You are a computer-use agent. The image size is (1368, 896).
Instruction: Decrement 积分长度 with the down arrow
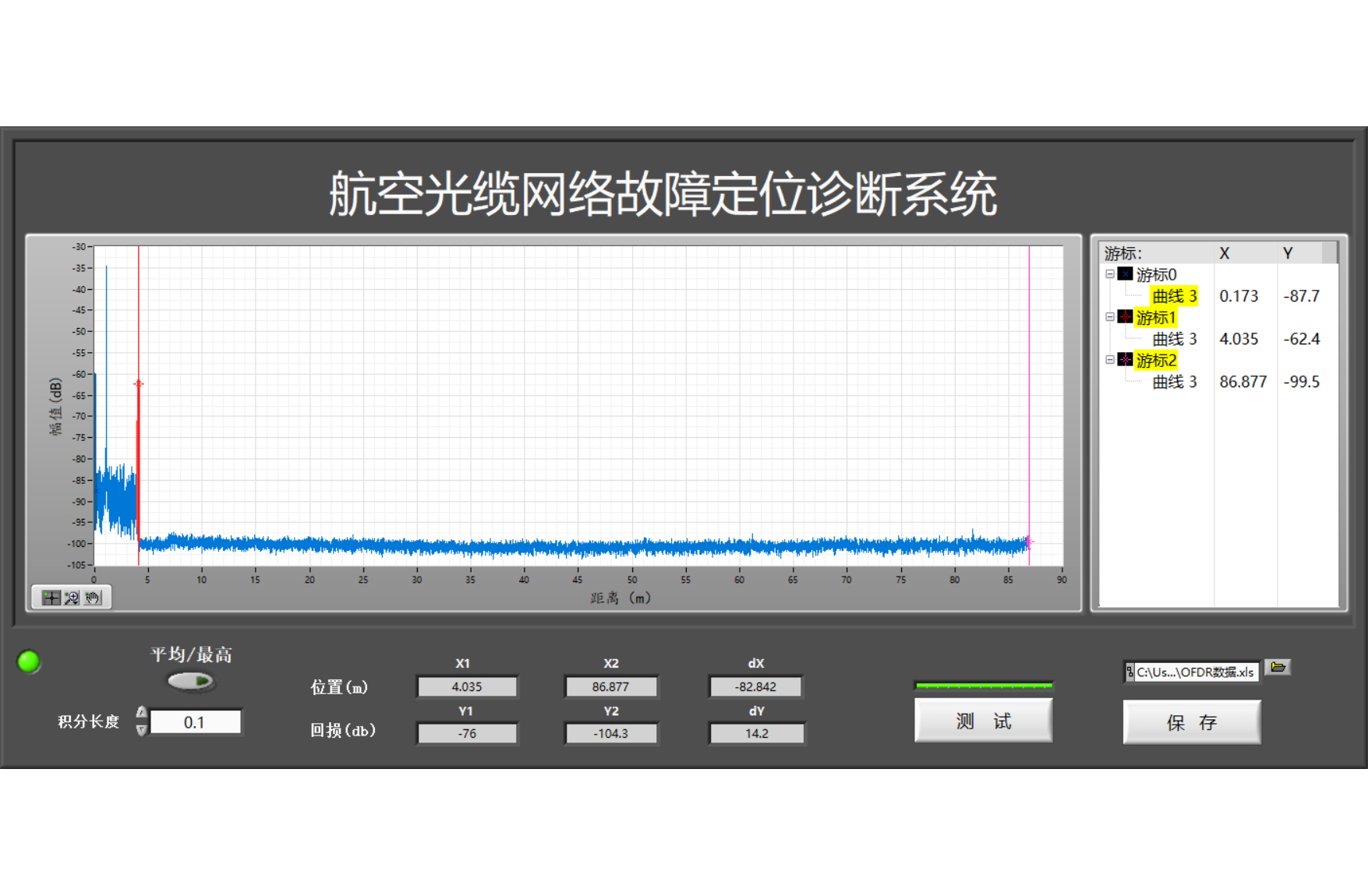click(141, 730)
